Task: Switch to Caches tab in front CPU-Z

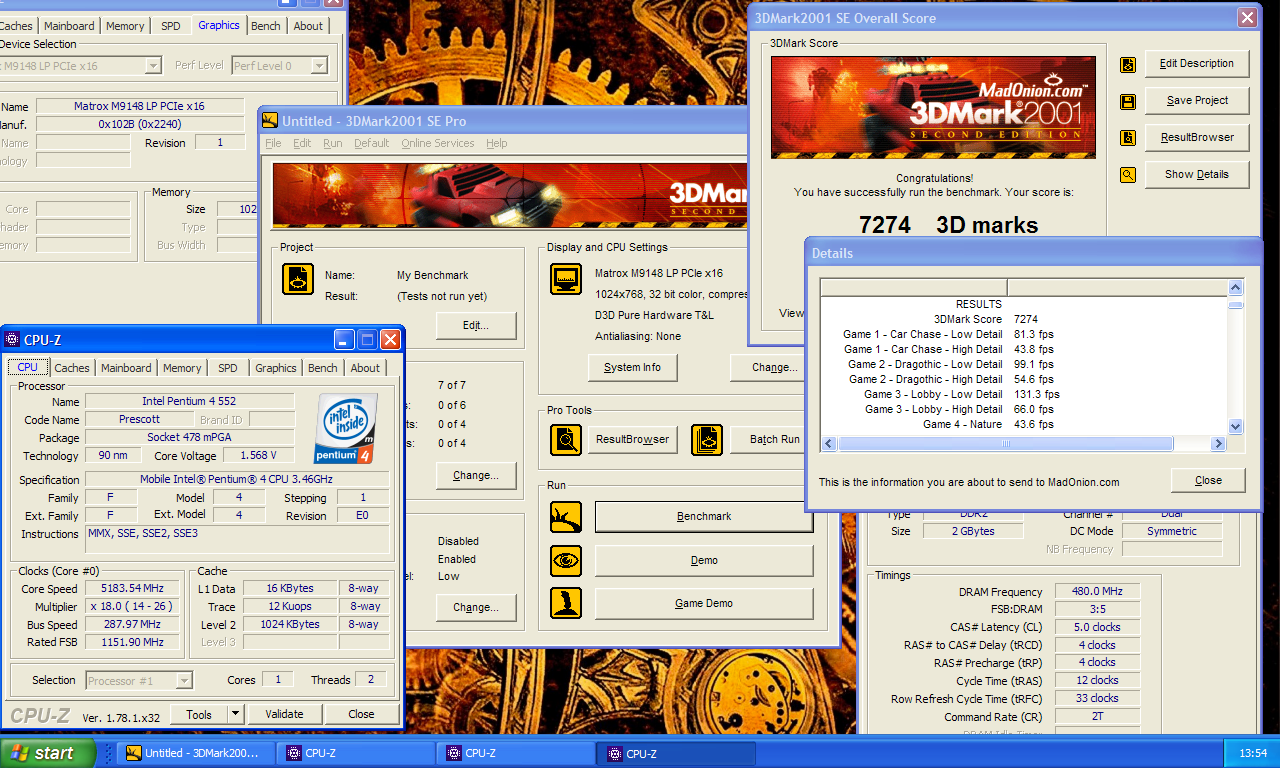Action: pos(71,368)
